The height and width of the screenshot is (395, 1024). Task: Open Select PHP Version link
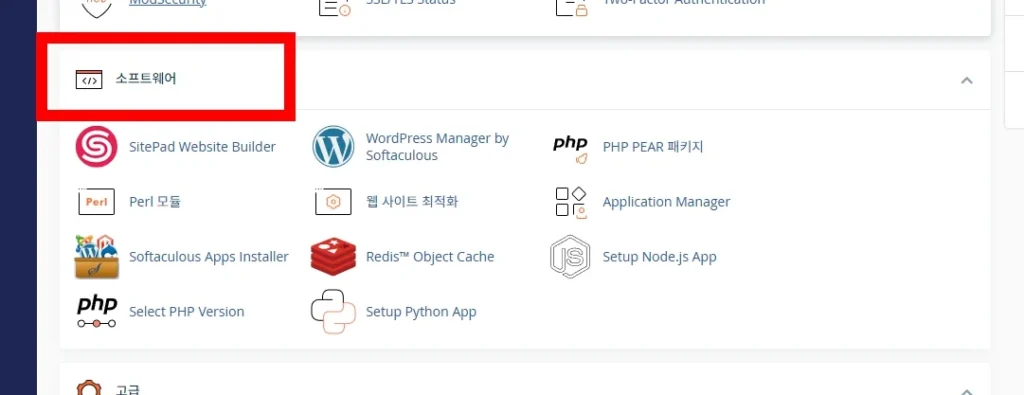coord(187,311)
